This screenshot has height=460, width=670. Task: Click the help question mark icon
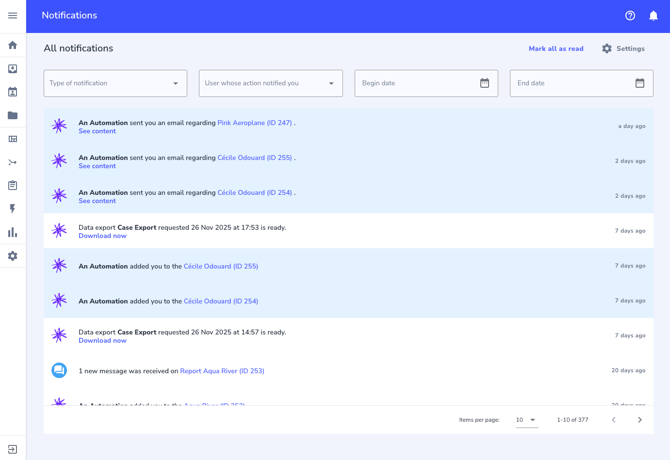630,16
